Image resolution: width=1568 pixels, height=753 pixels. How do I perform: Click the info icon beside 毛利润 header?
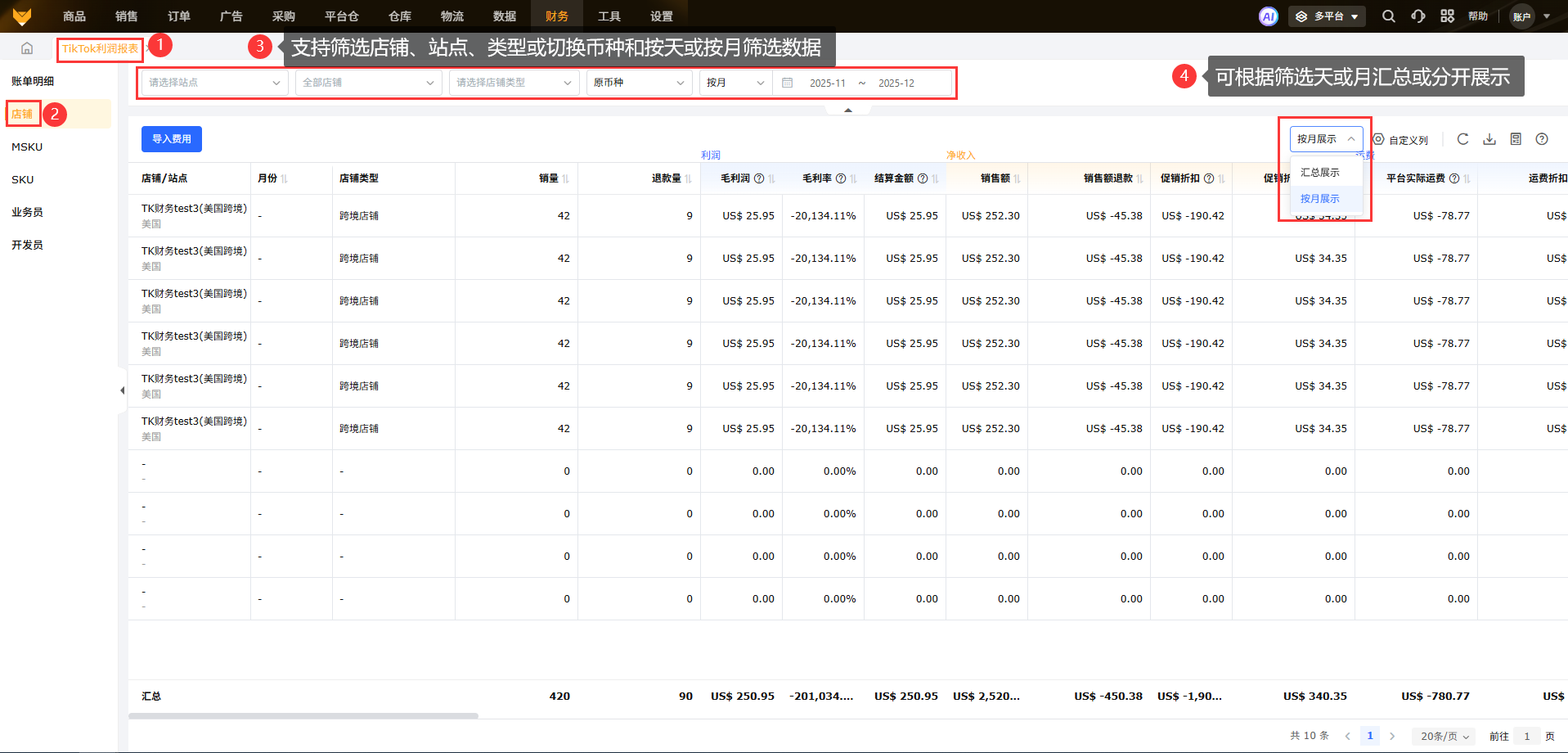(759, 178)
